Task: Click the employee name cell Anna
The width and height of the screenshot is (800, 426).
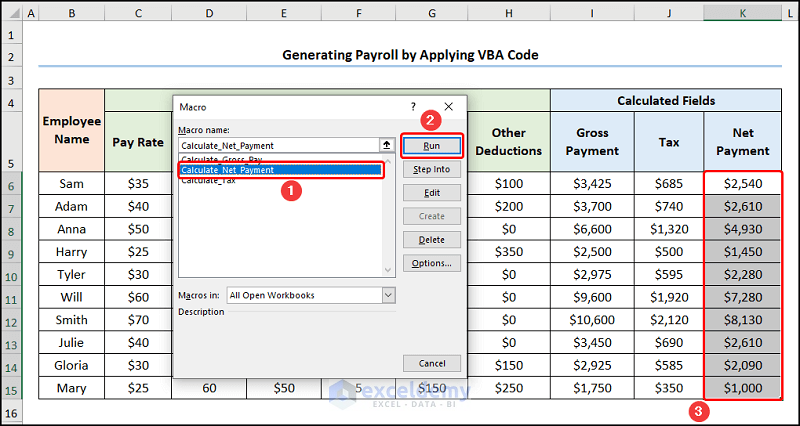Action: 71,229
